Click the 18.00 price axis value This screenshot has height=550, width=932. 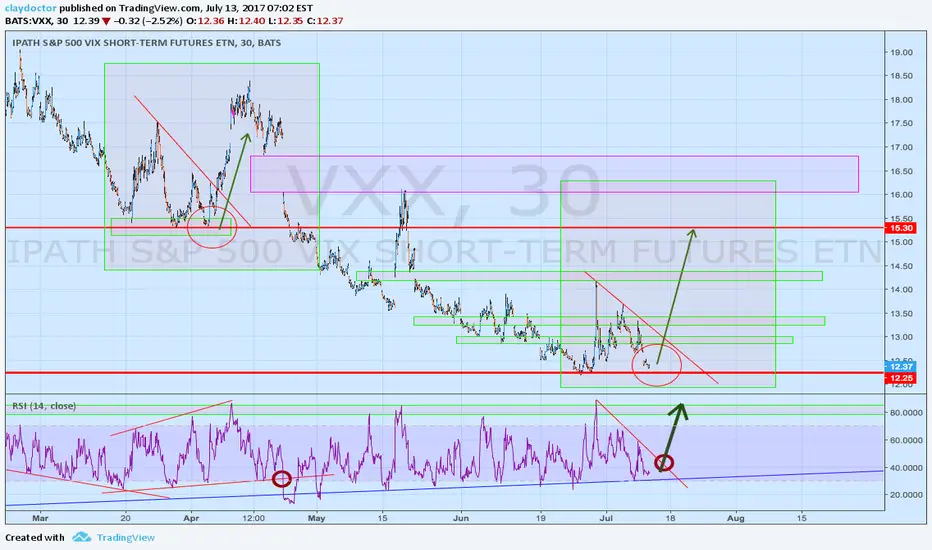(x=901, y=100)
